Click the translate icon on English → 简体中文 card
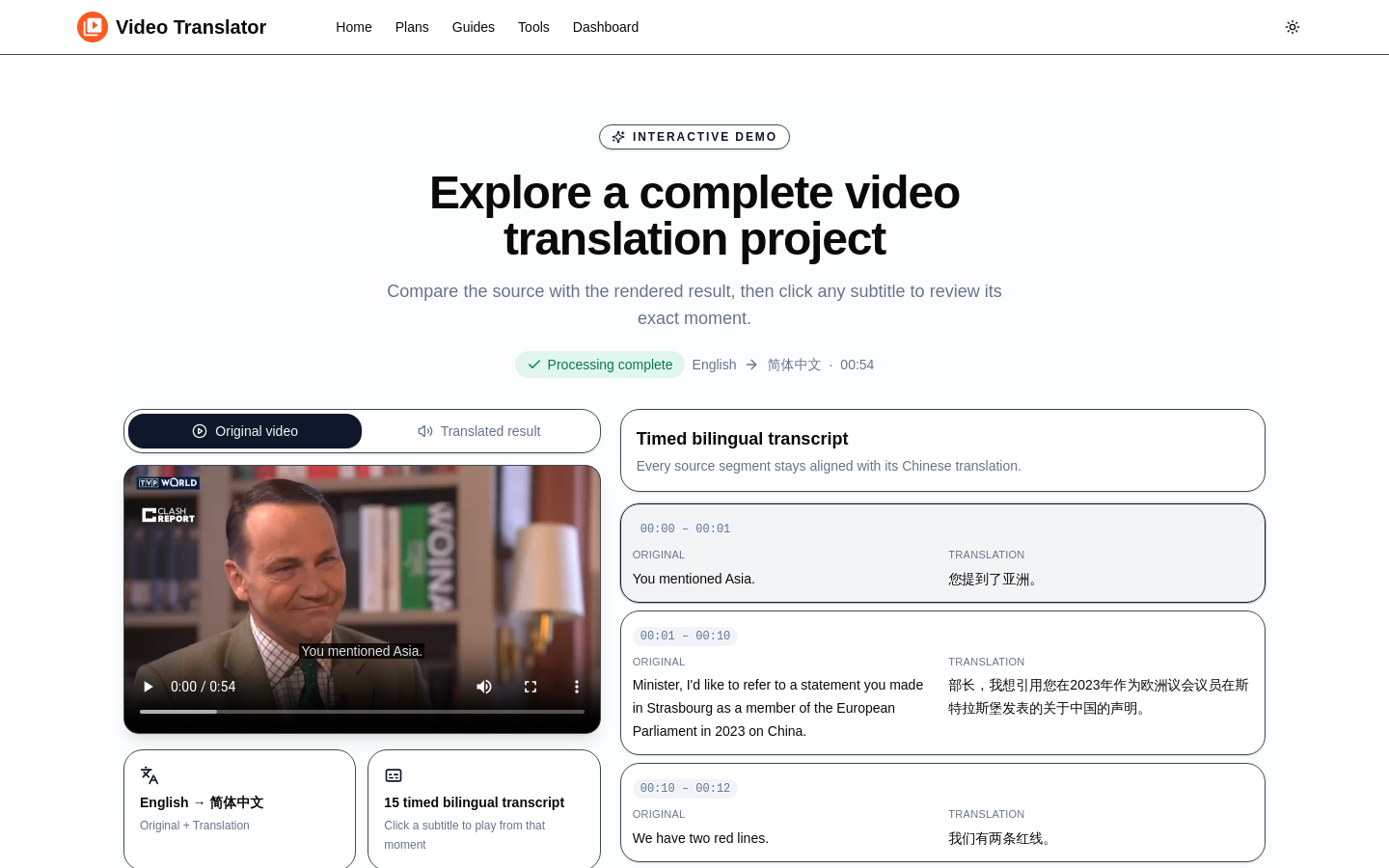Viewport: 1389px width, 868px height. (150, 775)
